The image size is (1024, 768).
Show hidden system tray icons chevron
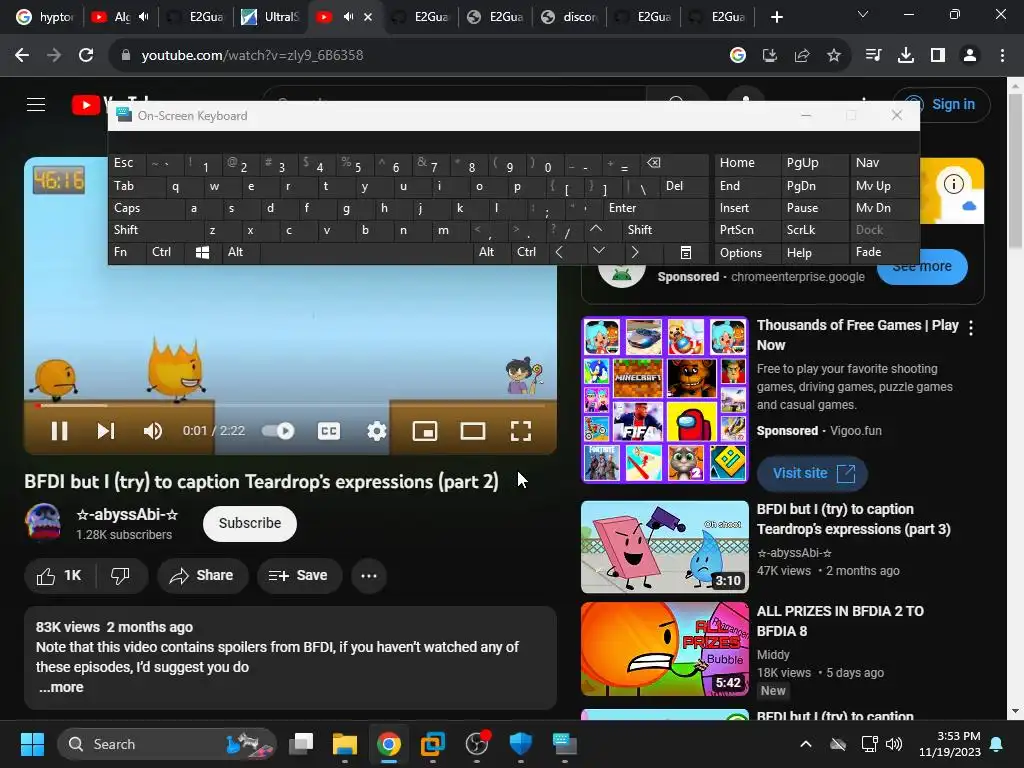[806, 744]
